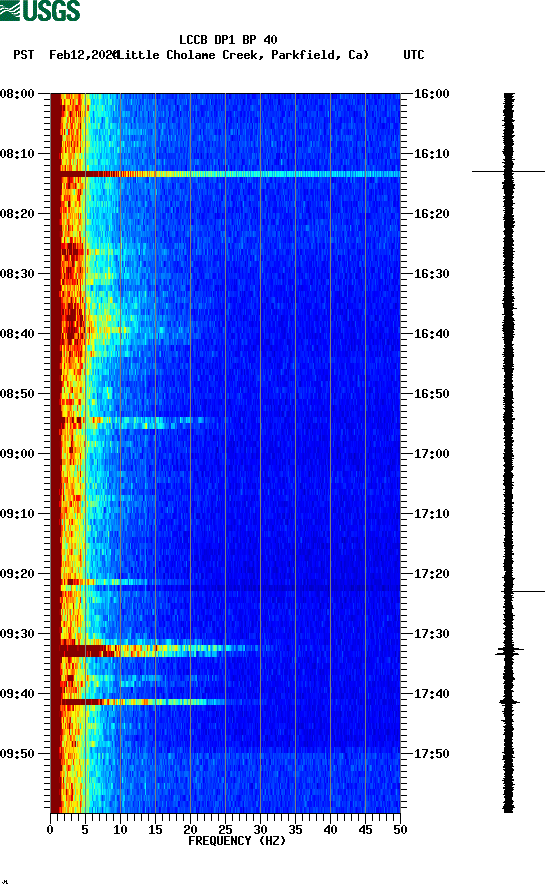Click the 16:10 UTC time label
Screen dimensions: 552x893
click(x=431, y=154)
